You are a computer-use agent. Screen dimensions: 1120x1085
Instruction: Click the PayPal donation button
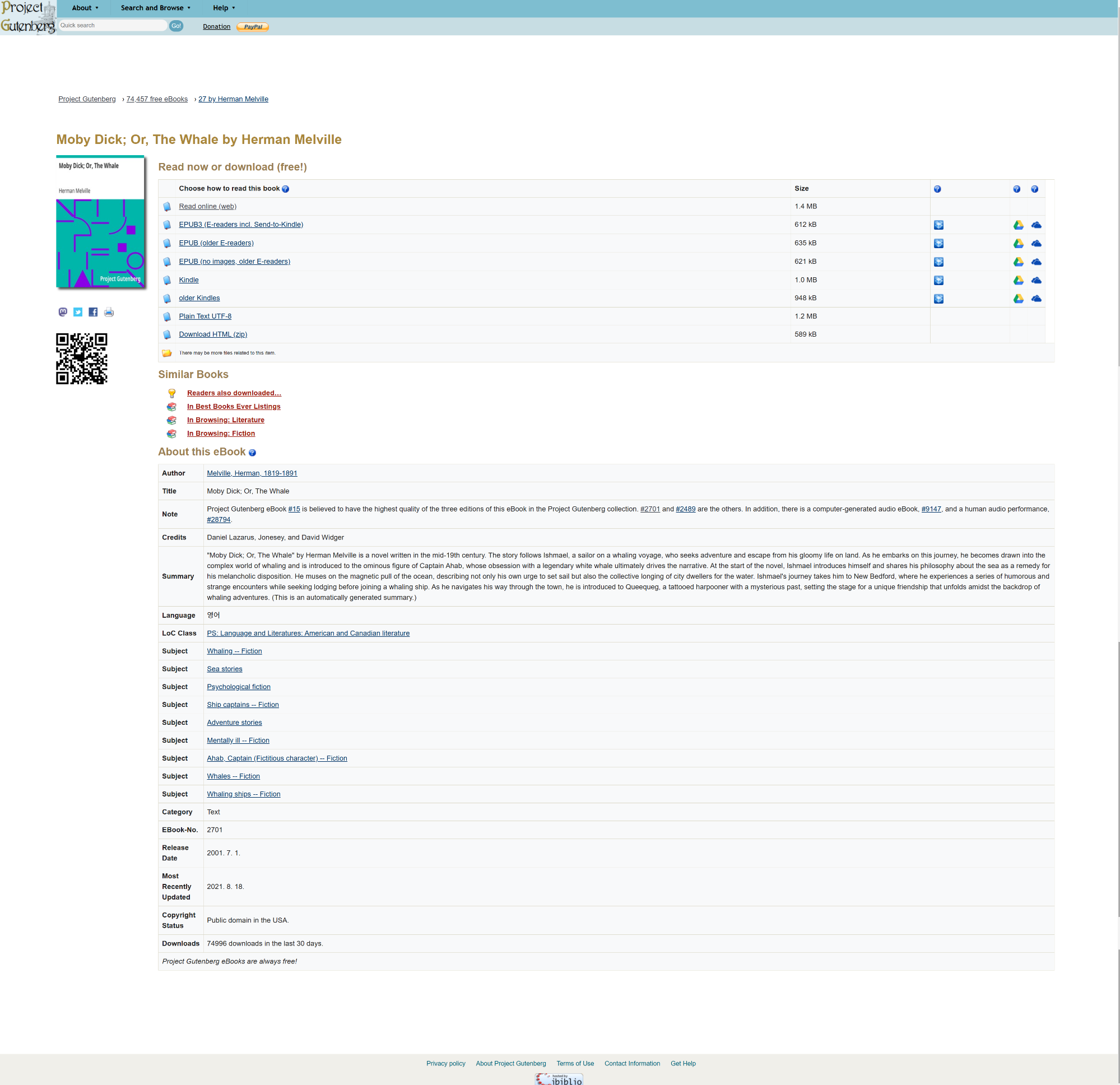253,27
